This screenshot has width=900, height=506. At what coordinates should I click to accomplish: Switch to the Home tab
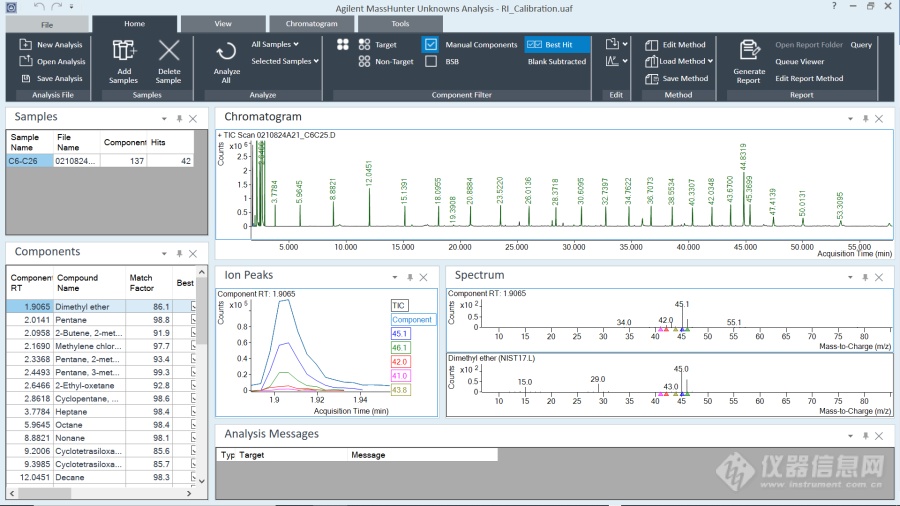point(134,24)
